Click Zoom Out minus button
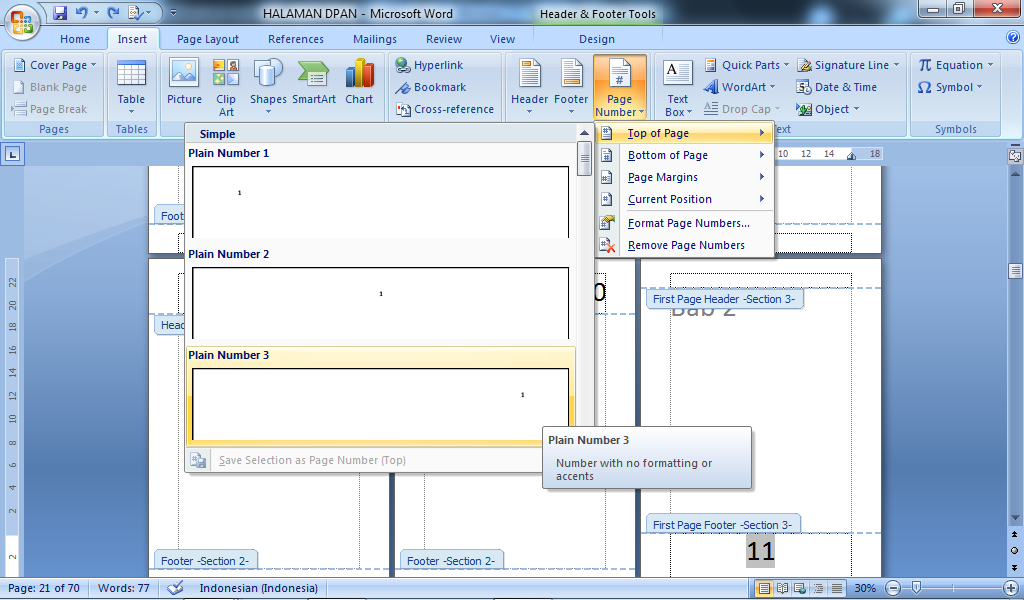This screenshot has width=1024, height=600. point(893,588)
